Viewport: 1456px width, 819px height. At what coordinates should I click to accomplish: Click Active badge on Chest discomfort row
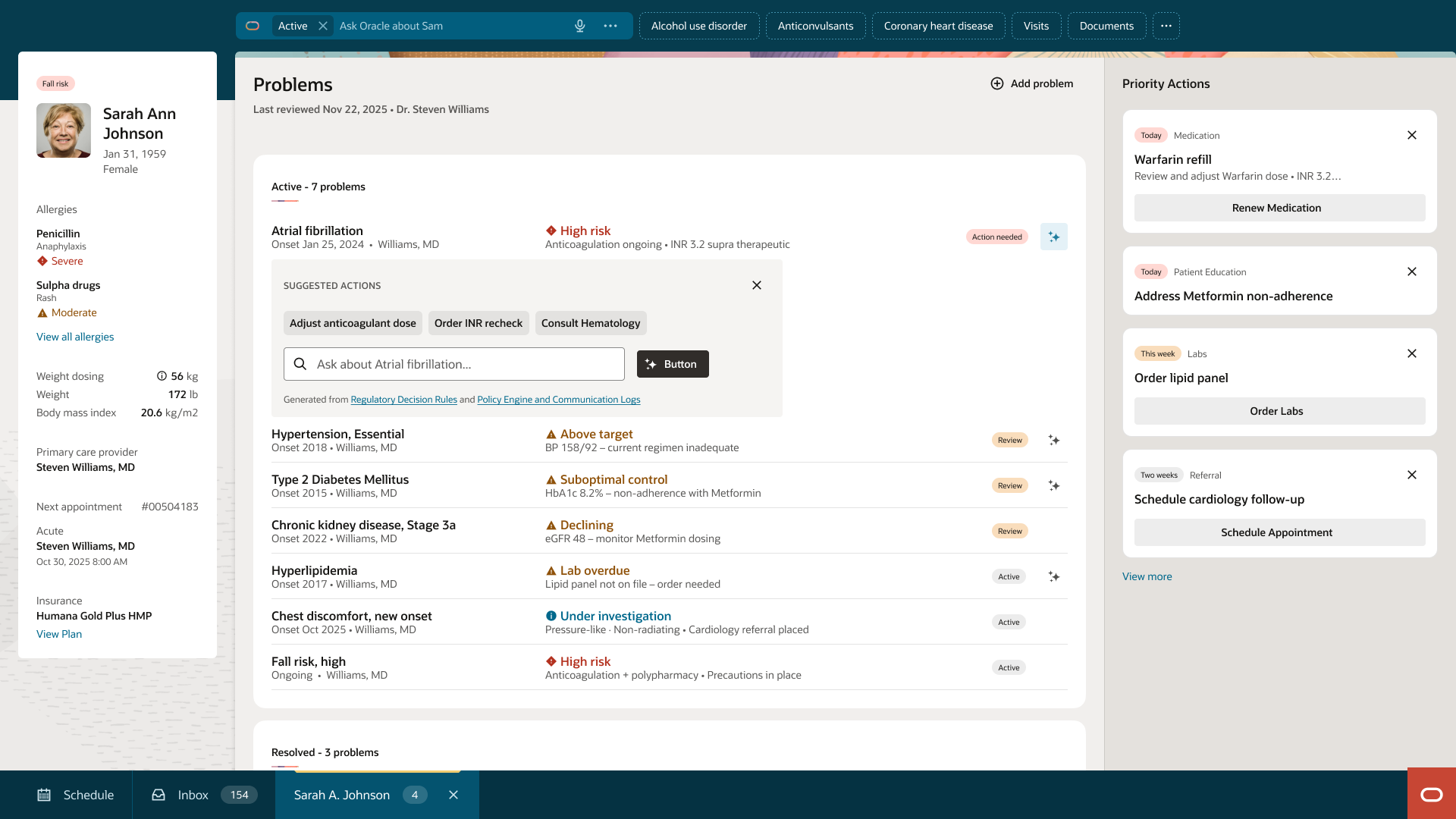pyautogui.click(x=1009, y=622)
